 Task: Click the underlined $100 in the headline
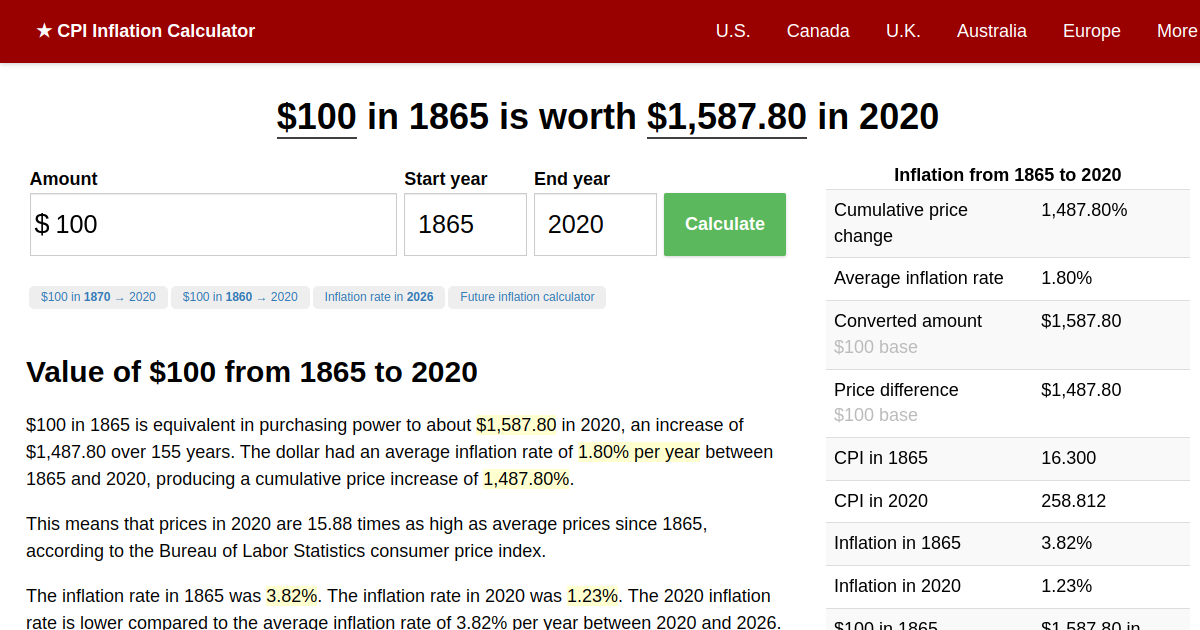[x=316, y=117]
